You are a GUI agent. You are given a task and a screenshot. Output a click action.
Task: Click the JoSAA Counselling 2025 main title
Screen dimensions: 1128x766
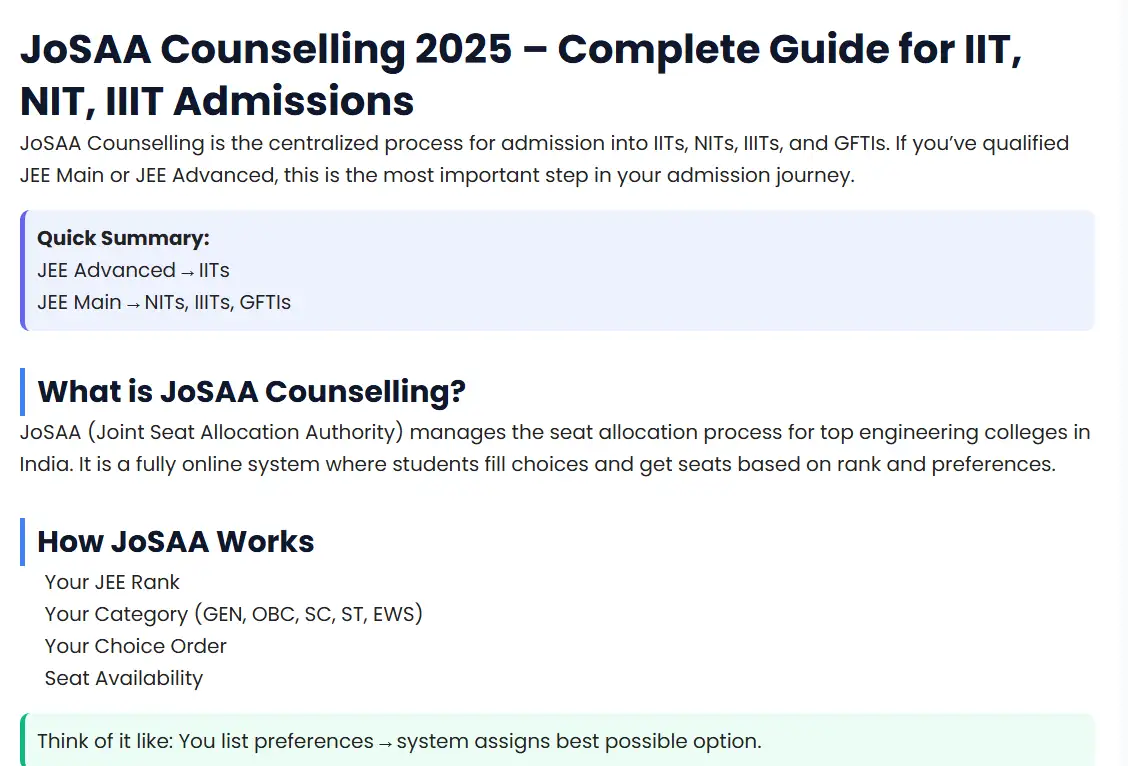click(521, 75)
